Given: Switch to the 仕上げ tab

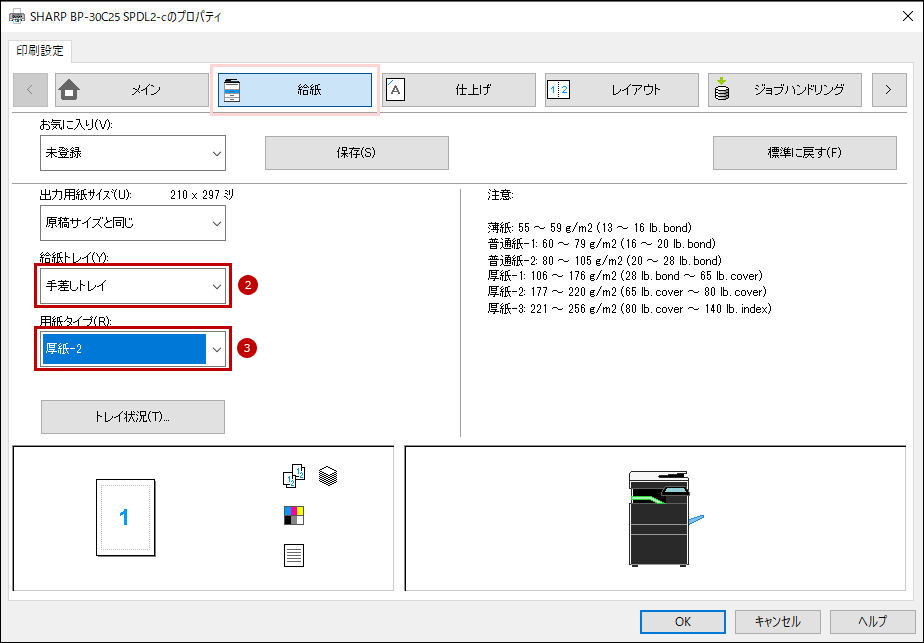Looking at the screenshot, I should coord(458,90).
